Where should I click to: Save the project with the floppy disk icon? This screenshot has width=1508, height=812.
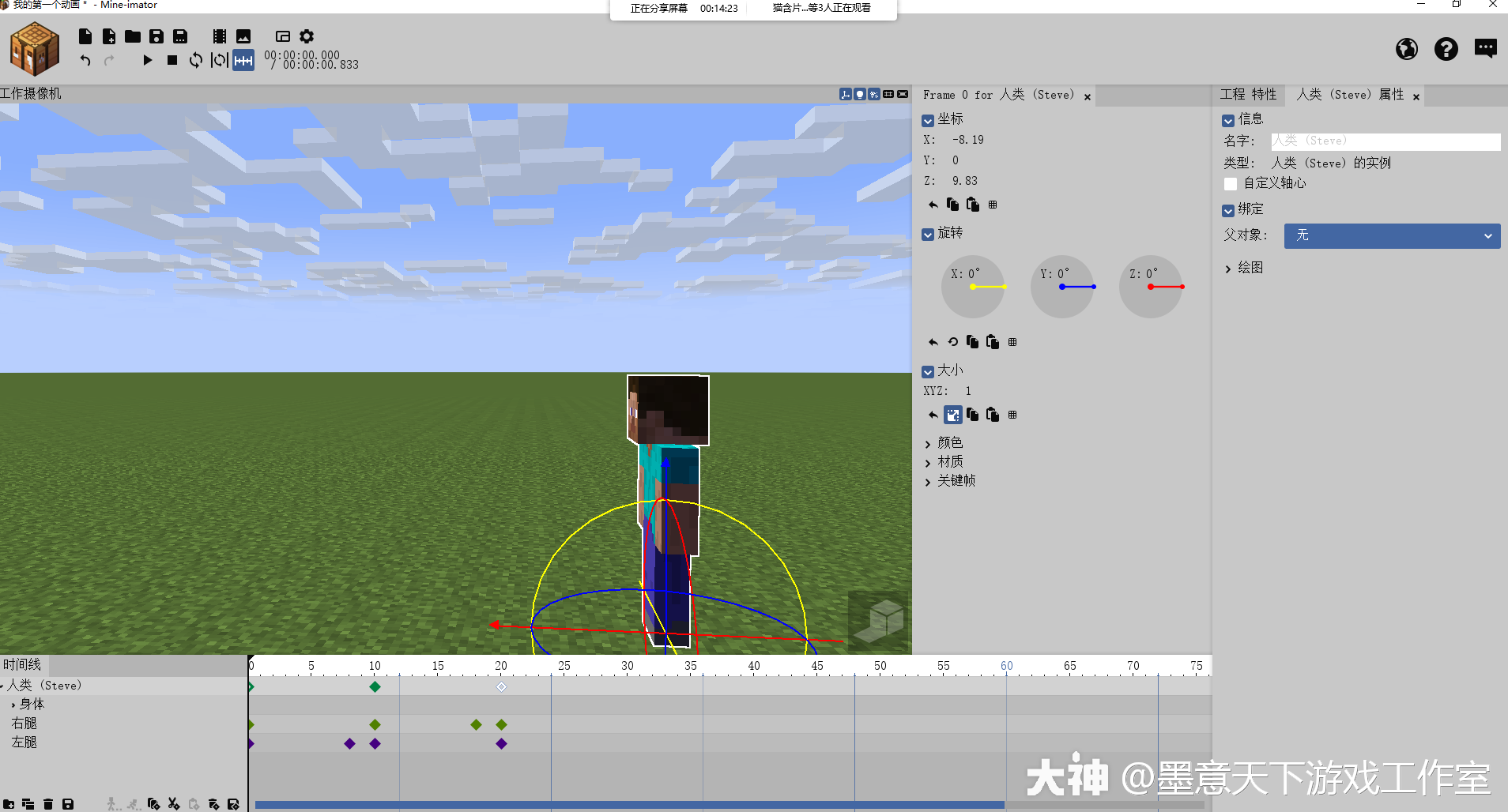click(x=156, y=36)
